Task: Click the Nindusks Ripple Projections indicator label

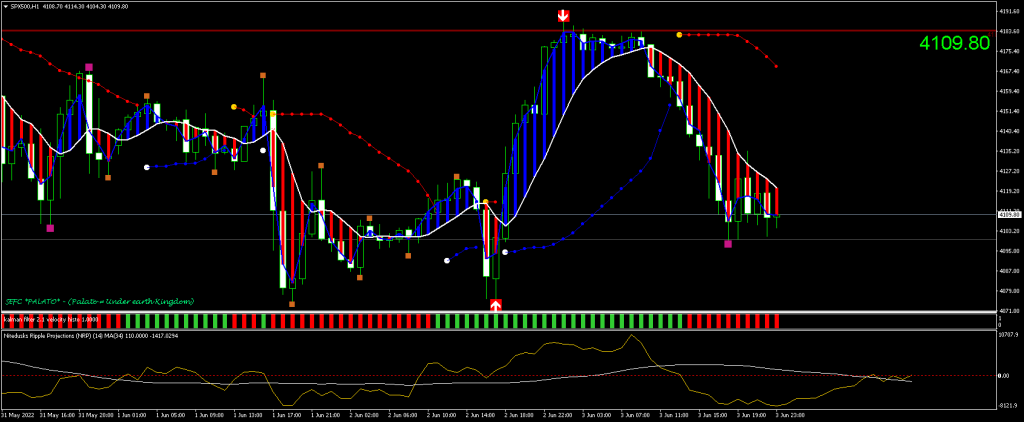Action: pos(70,337)
